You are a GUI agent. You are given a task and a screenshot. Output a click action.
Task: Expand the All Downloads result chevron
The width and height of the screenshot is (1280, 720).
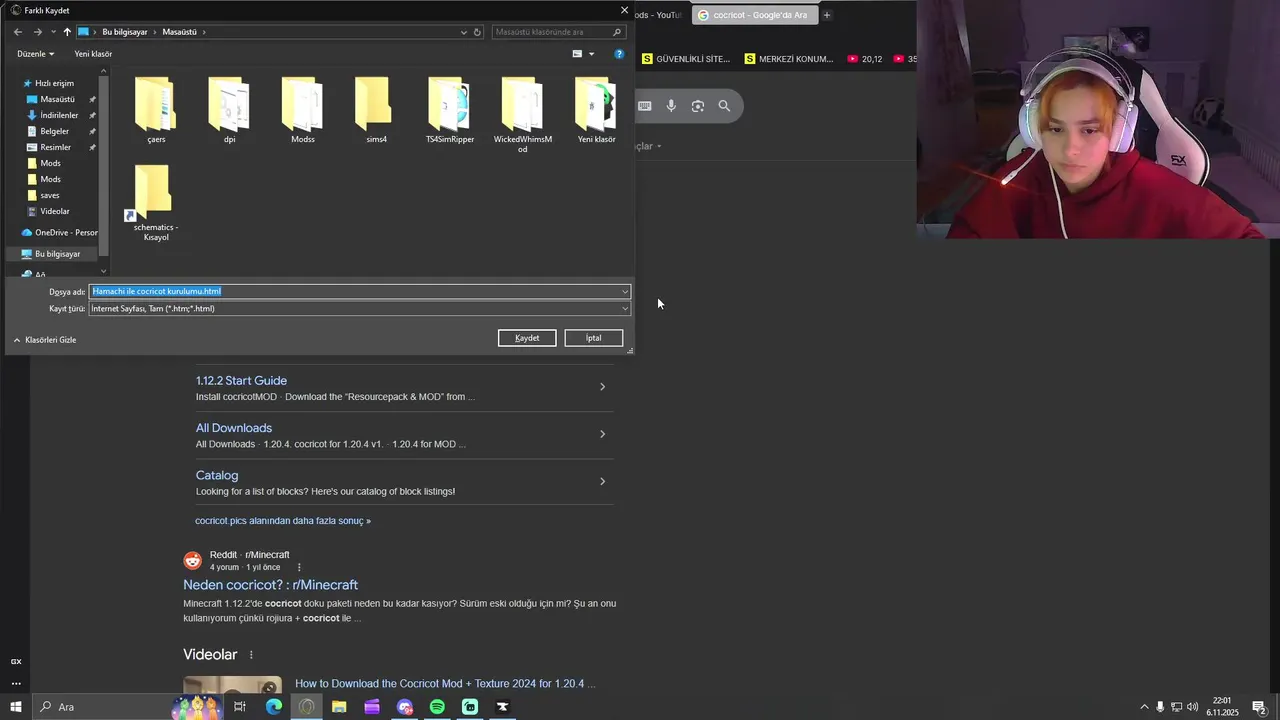coord(602,434)
